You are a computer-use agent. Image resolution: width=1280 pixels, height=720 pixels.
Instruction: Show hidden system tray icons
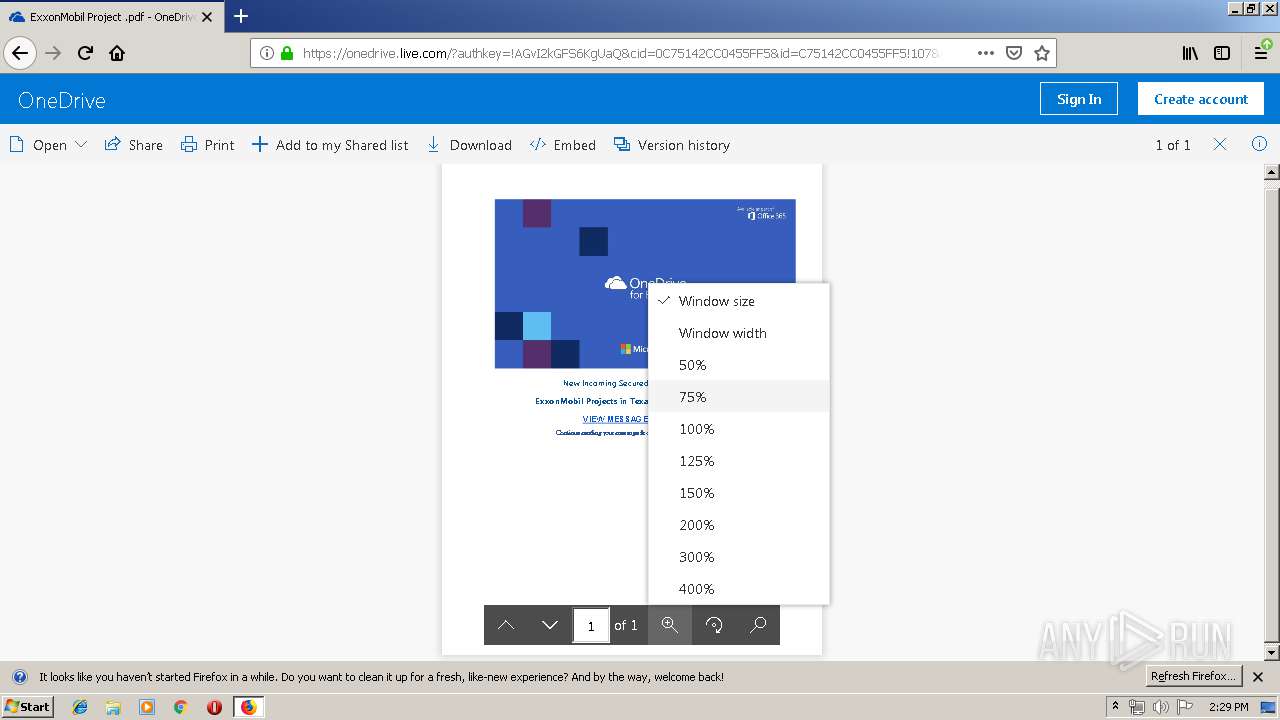click(x=1115, y=707)
